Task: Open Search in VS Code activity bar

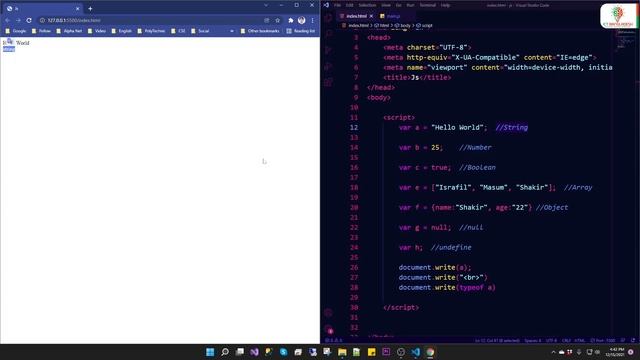Action: click(328, 34)
